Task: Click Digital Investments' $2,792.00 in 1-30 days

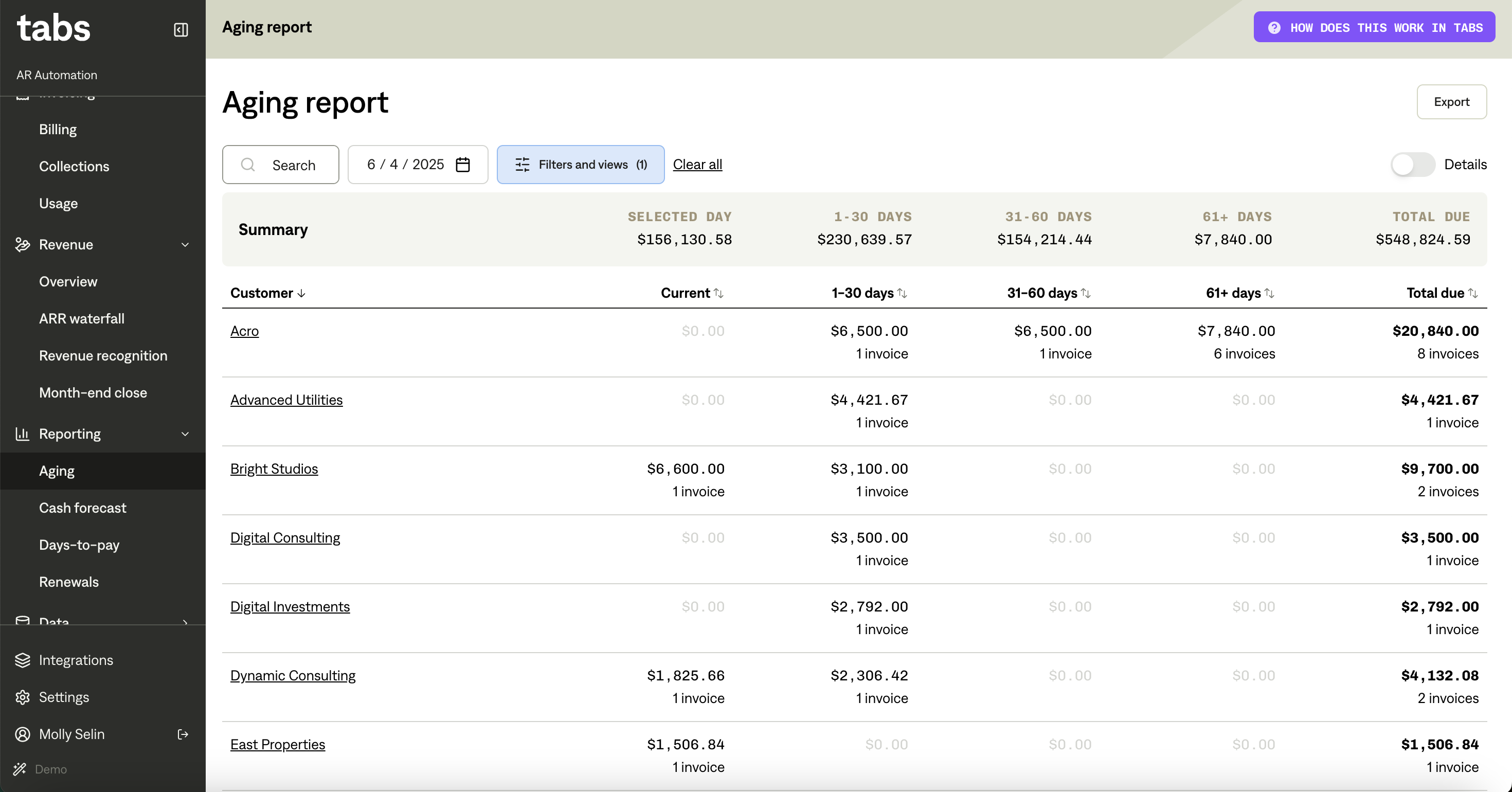Action: coord(869,606)
